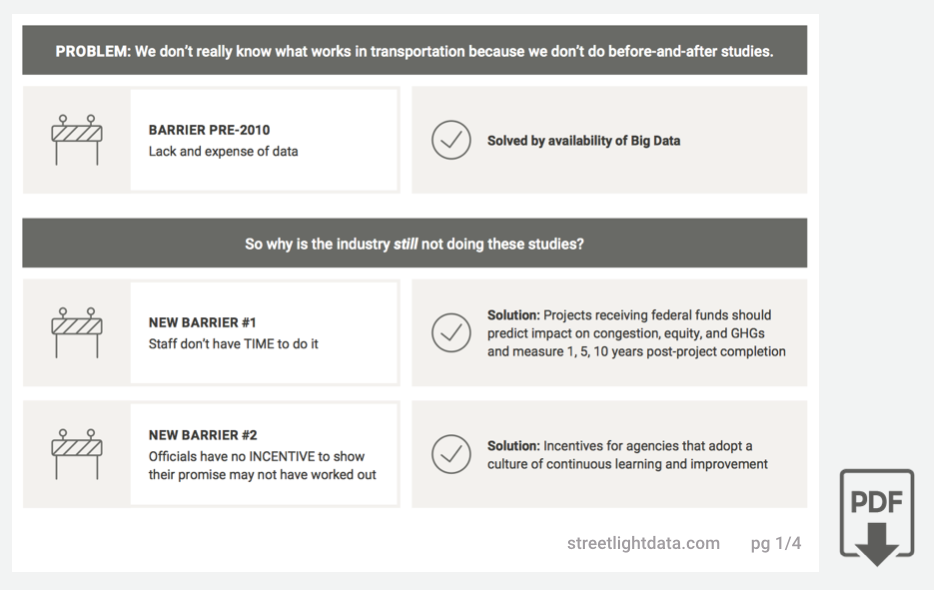The image size is (934, 590).
Task: Open the streetlightdata.com link
Action: click(643, 543)
